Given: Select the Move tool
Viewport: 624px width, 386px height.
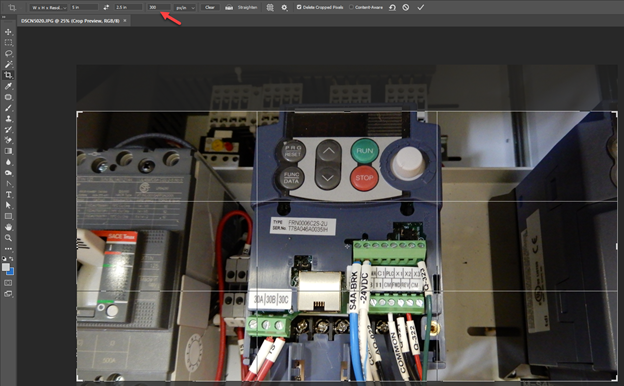Looking at the screenshot, I should 8,32.
